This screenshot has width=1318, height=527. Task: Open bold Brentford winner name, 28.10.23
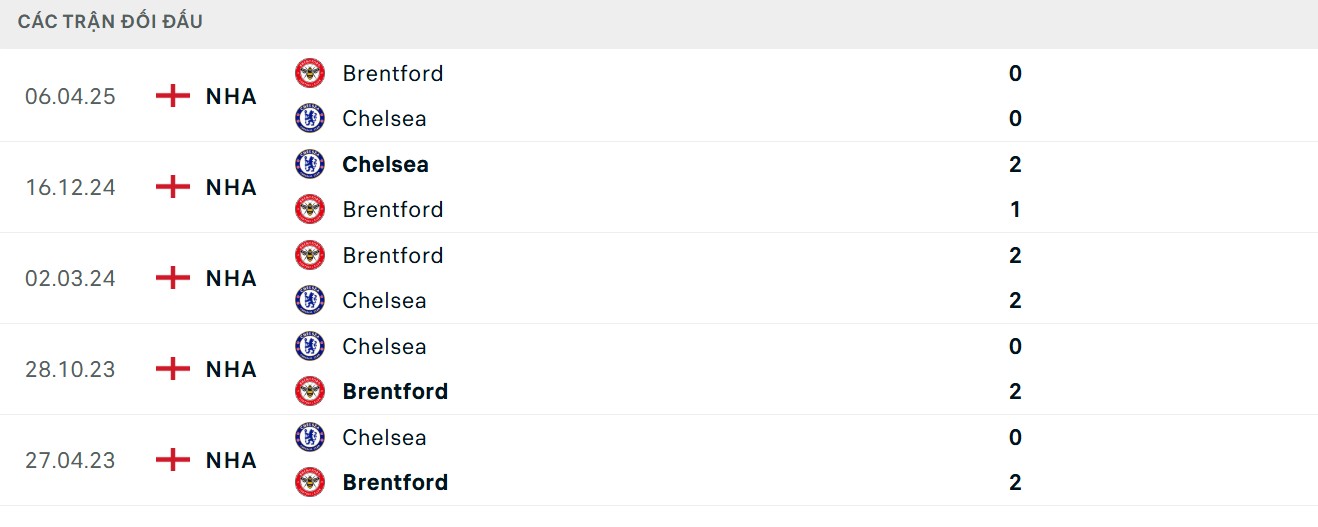pos(395,391)
